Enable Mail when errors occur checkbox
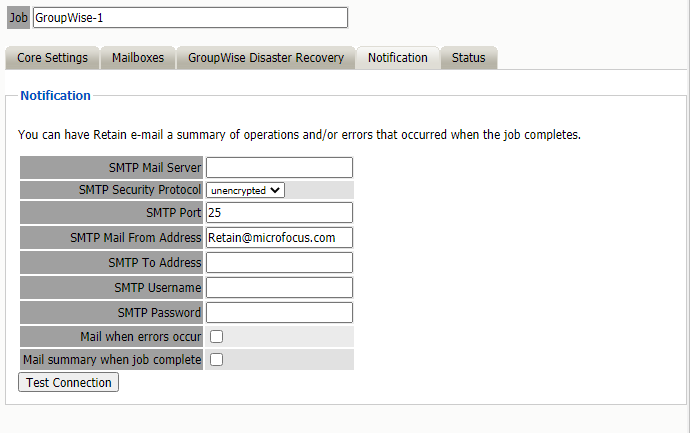690x433 pixels. [216, 337]
